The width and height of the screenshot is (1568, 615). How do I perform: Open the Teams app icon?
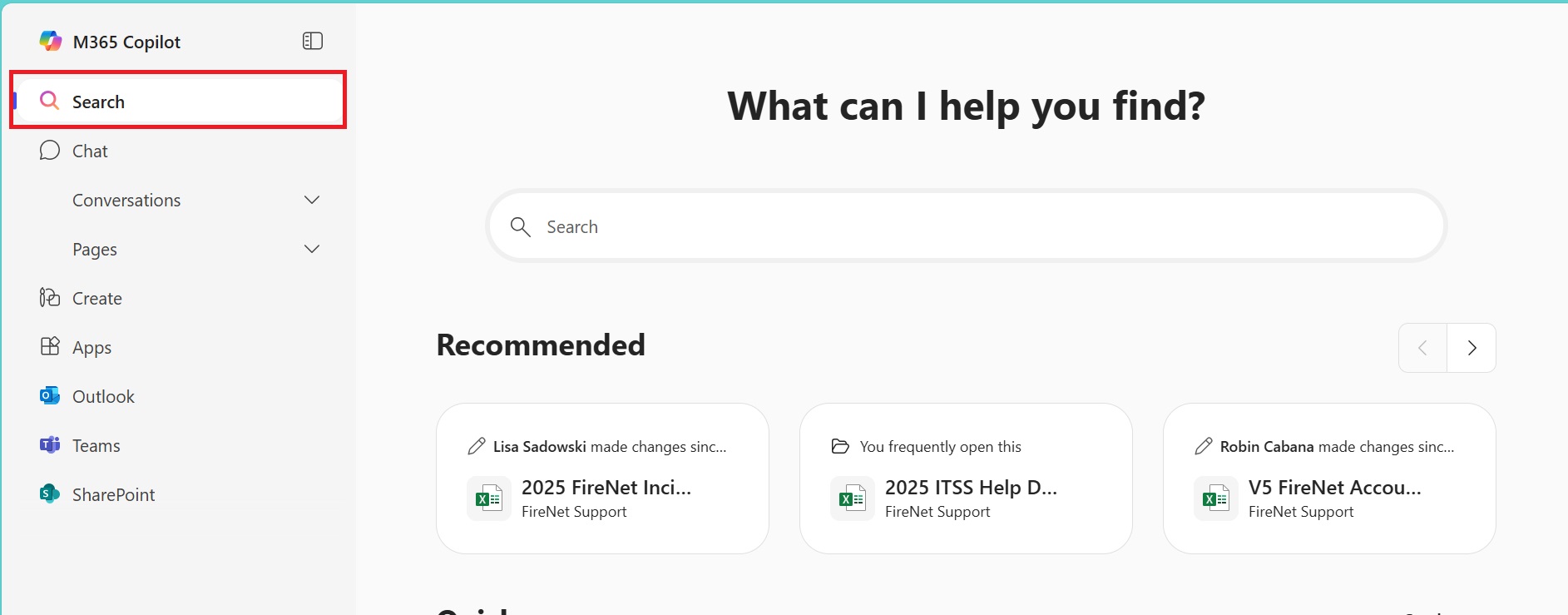(50, 445)
